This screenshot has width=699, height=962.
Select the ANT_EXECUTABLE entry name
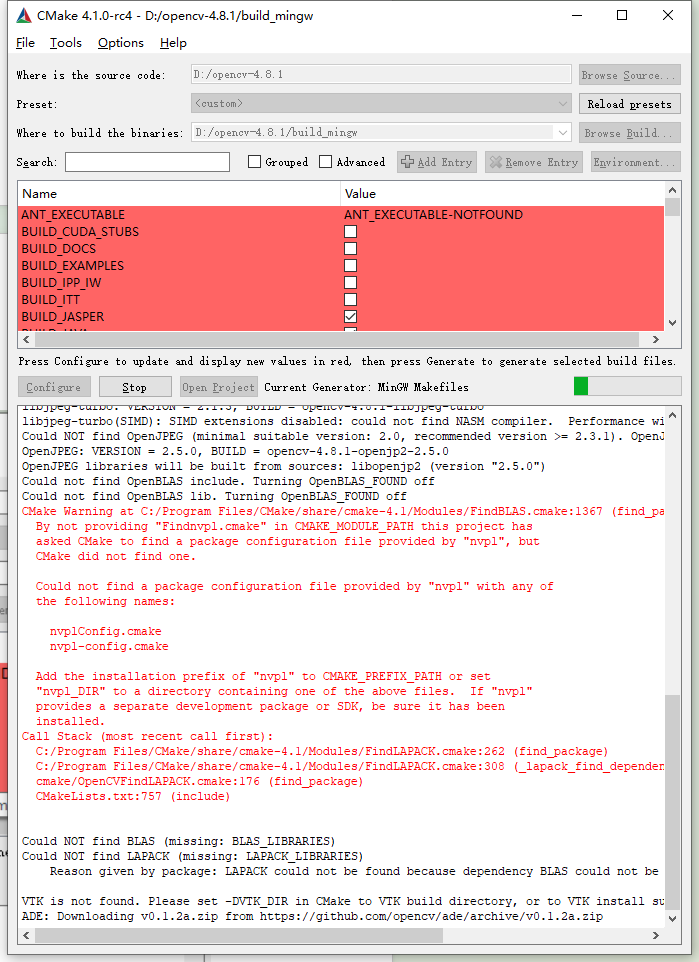point(73,215)
